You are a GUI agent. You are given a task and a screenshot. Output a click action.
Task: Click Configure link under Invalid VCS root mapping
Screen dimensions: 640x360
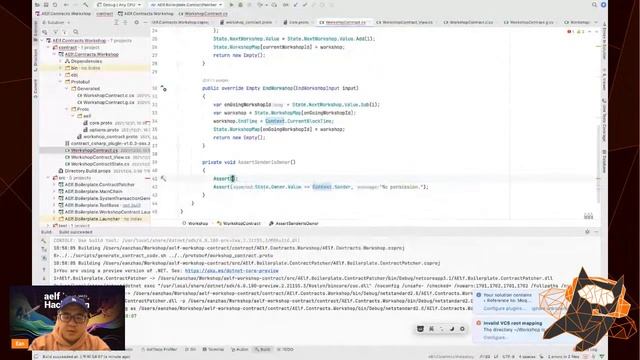[x=495, y=338]
